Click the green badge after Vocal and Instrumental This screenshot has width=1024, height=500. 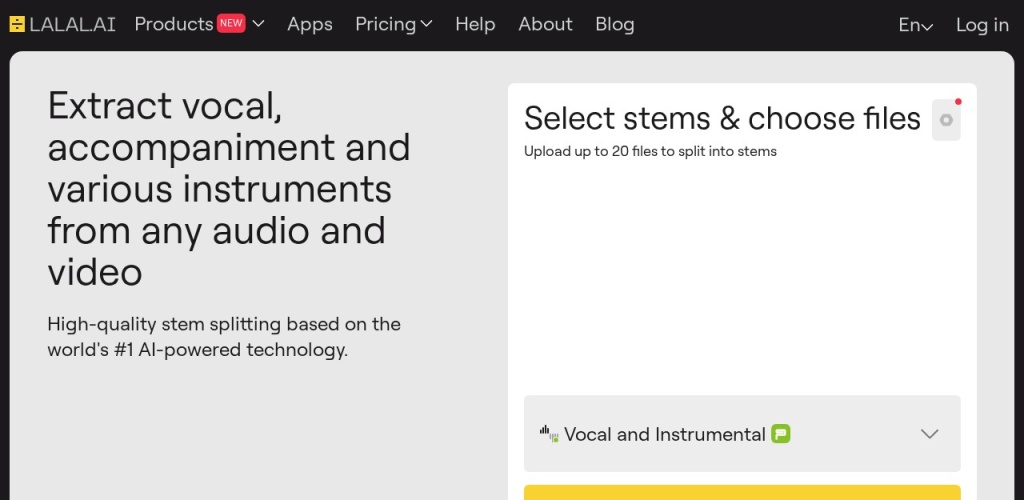[x=781, y=434]
